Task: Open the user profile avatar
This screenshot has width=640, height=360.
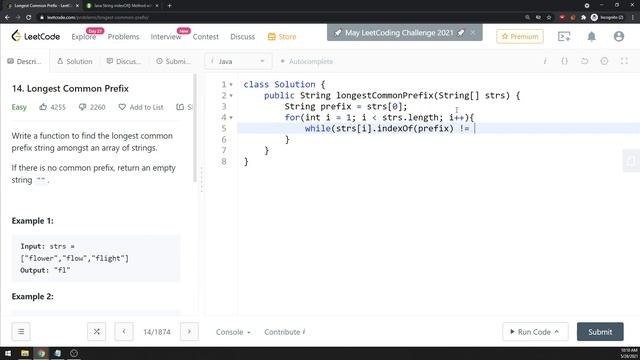Action: (619, 36)
